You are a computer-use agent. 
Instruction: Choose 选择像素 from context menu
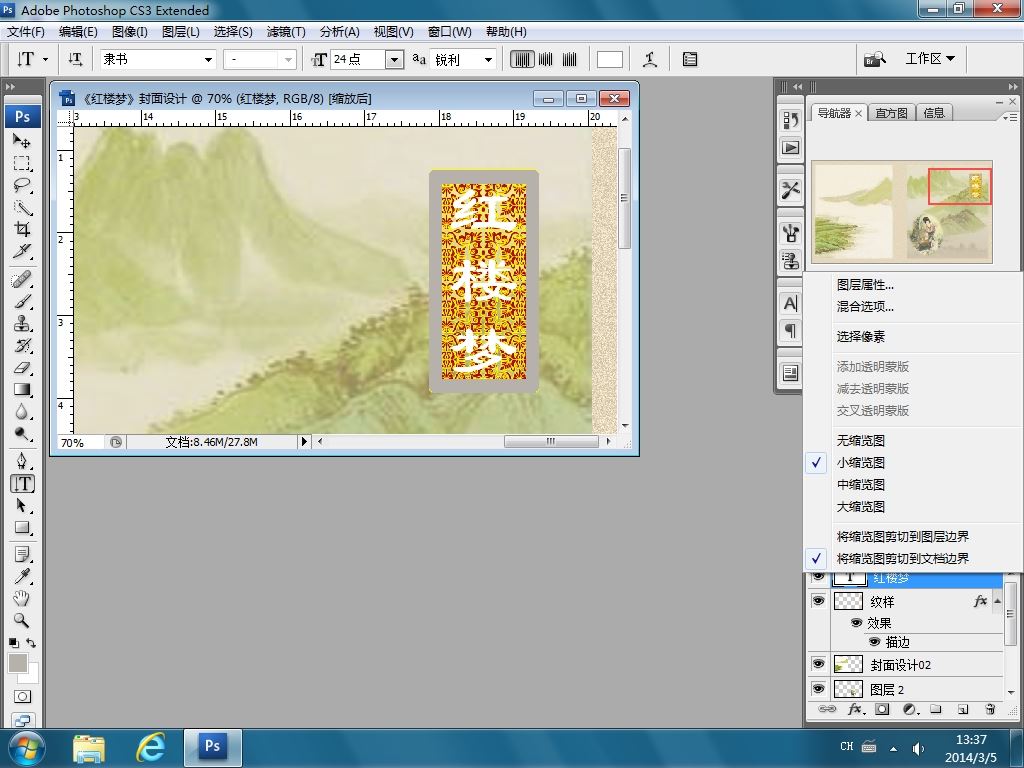tap(861, 336)
